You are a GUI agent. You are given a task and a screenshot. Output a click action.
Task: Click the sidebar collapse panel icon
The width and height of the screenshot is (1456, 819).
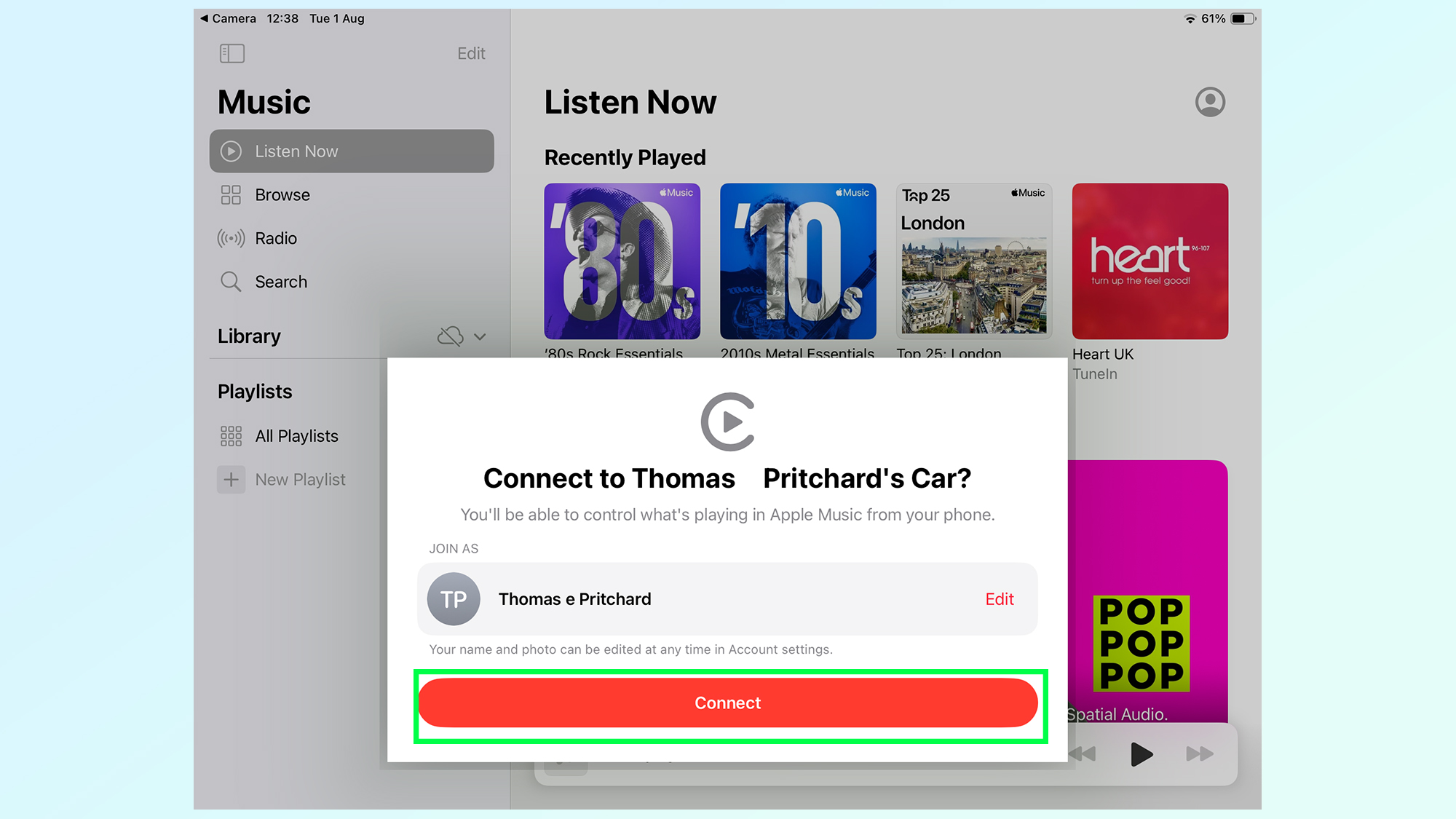tap(231, 54)
